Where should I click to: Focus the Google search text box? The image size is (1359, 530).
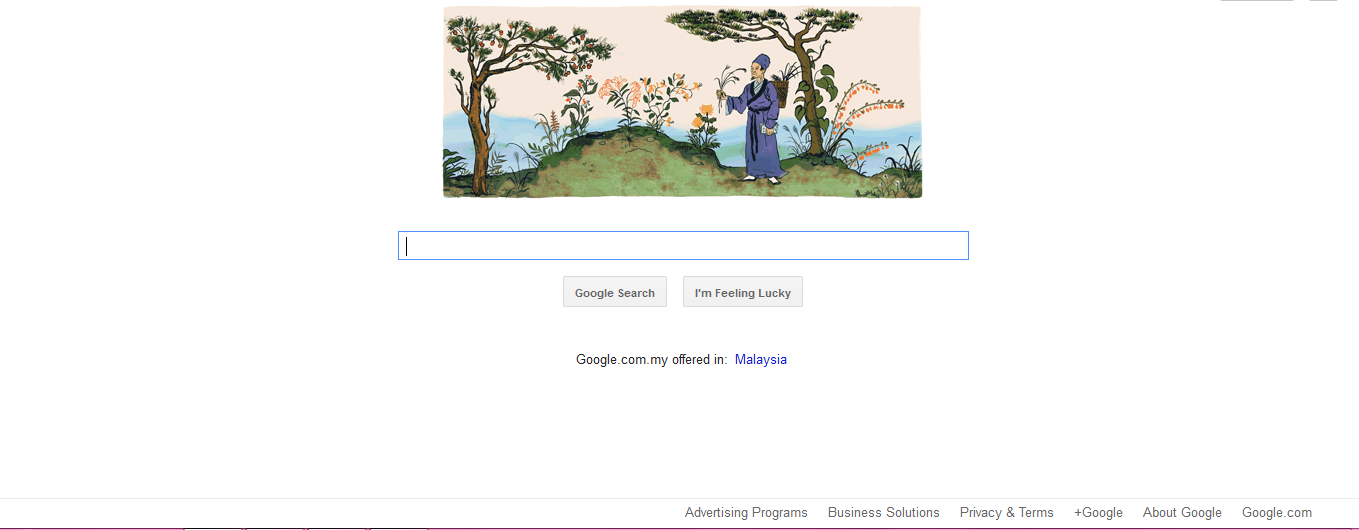coord(683,246)
